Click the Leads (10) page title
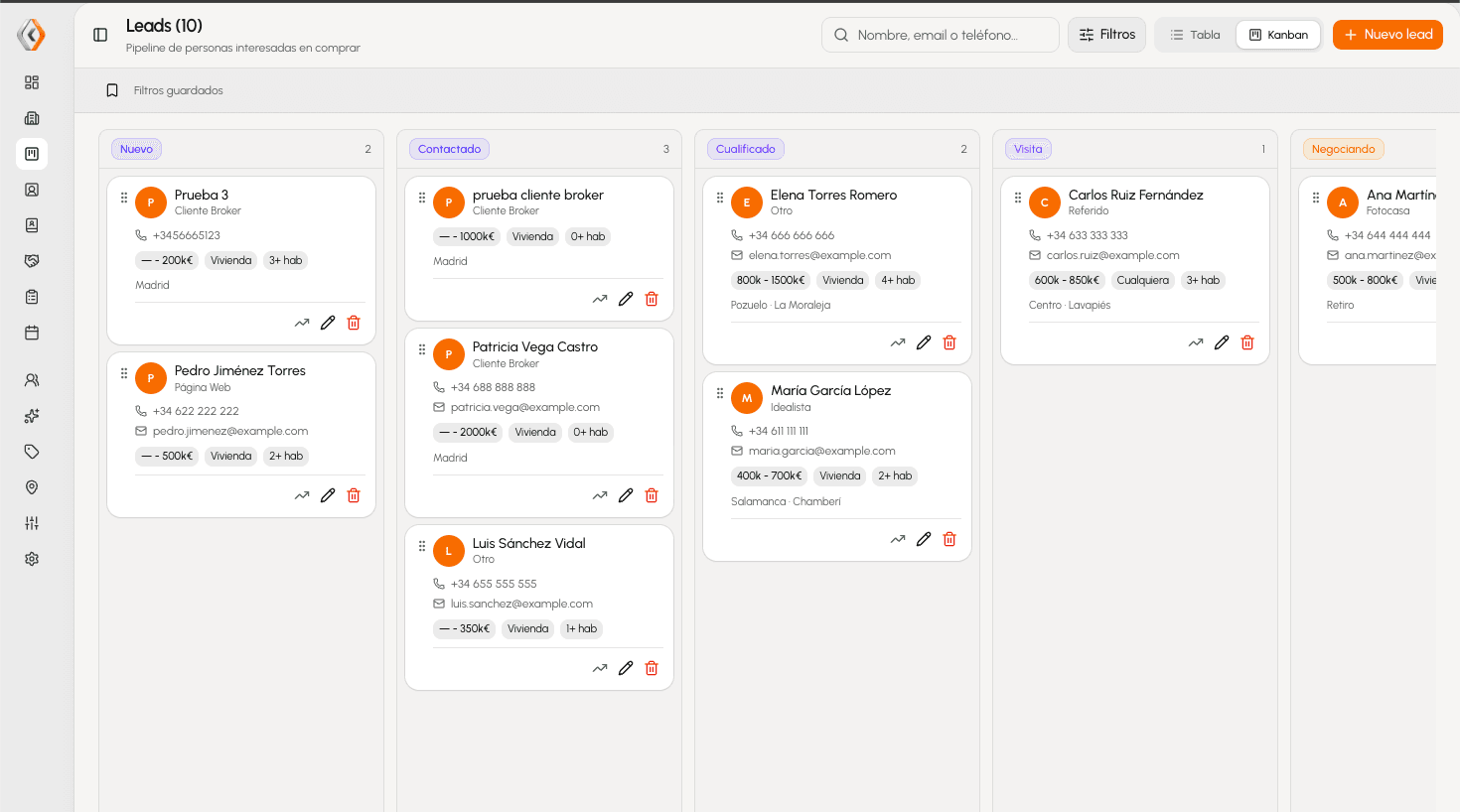 164,26
